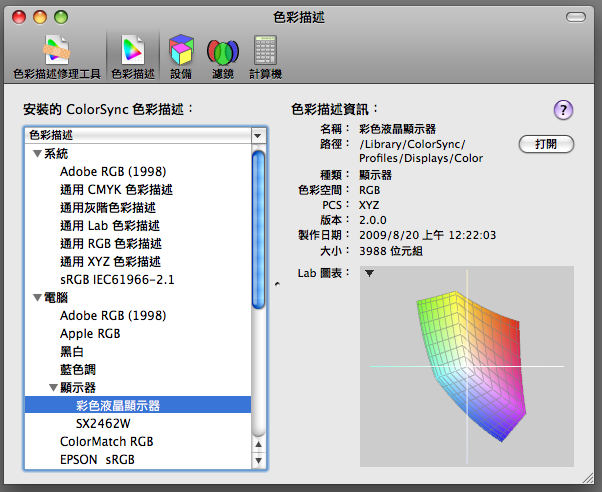Click the scroll up arrow in profile list

258,444
